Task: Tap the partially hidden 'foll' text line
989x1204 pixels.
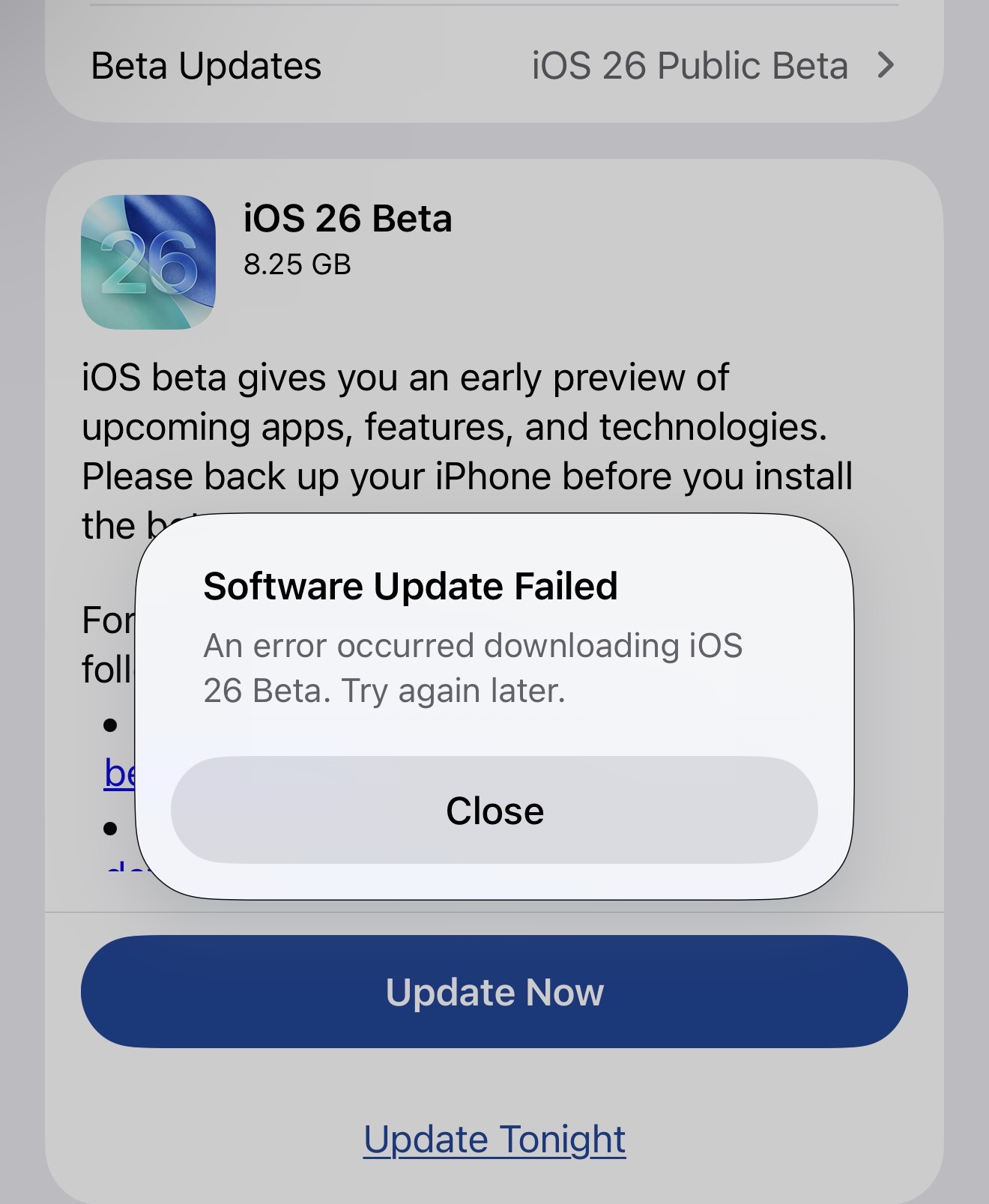Action: tap(106, 669)
